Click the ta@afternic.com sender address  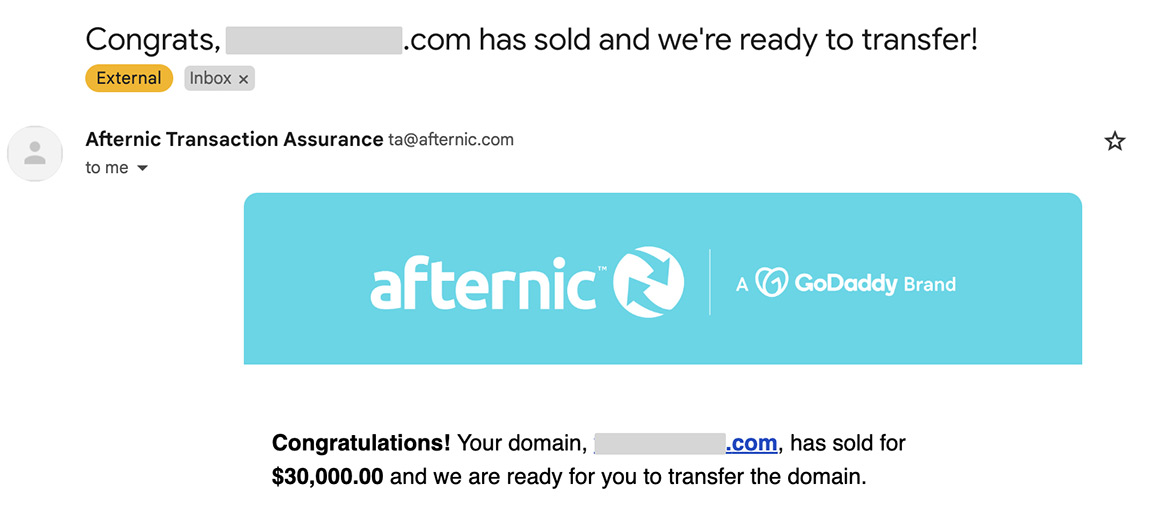click(451, 140)
